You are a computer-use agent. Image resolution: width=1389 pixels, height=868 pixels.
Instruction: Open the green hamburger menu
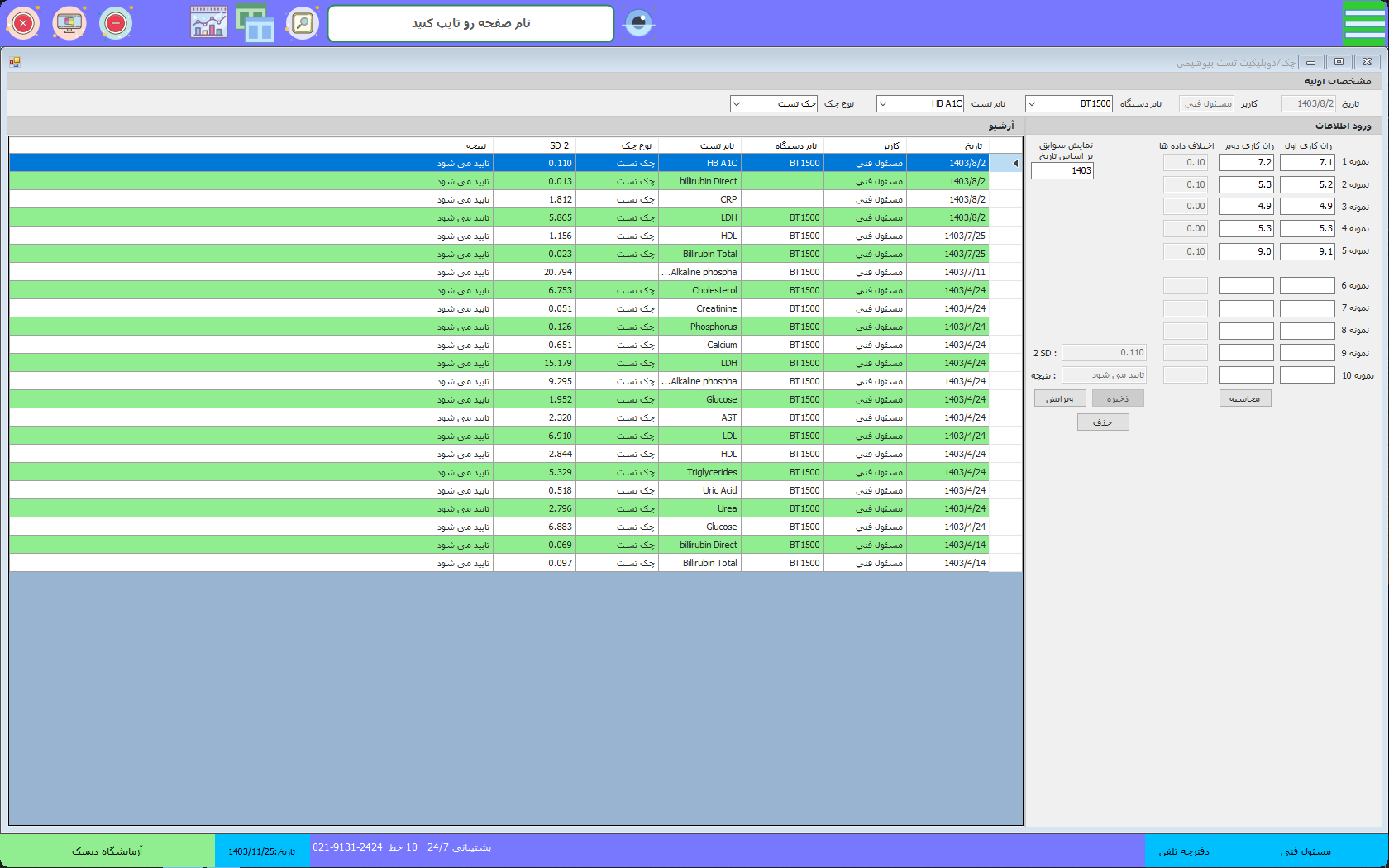click(1363, 23)
